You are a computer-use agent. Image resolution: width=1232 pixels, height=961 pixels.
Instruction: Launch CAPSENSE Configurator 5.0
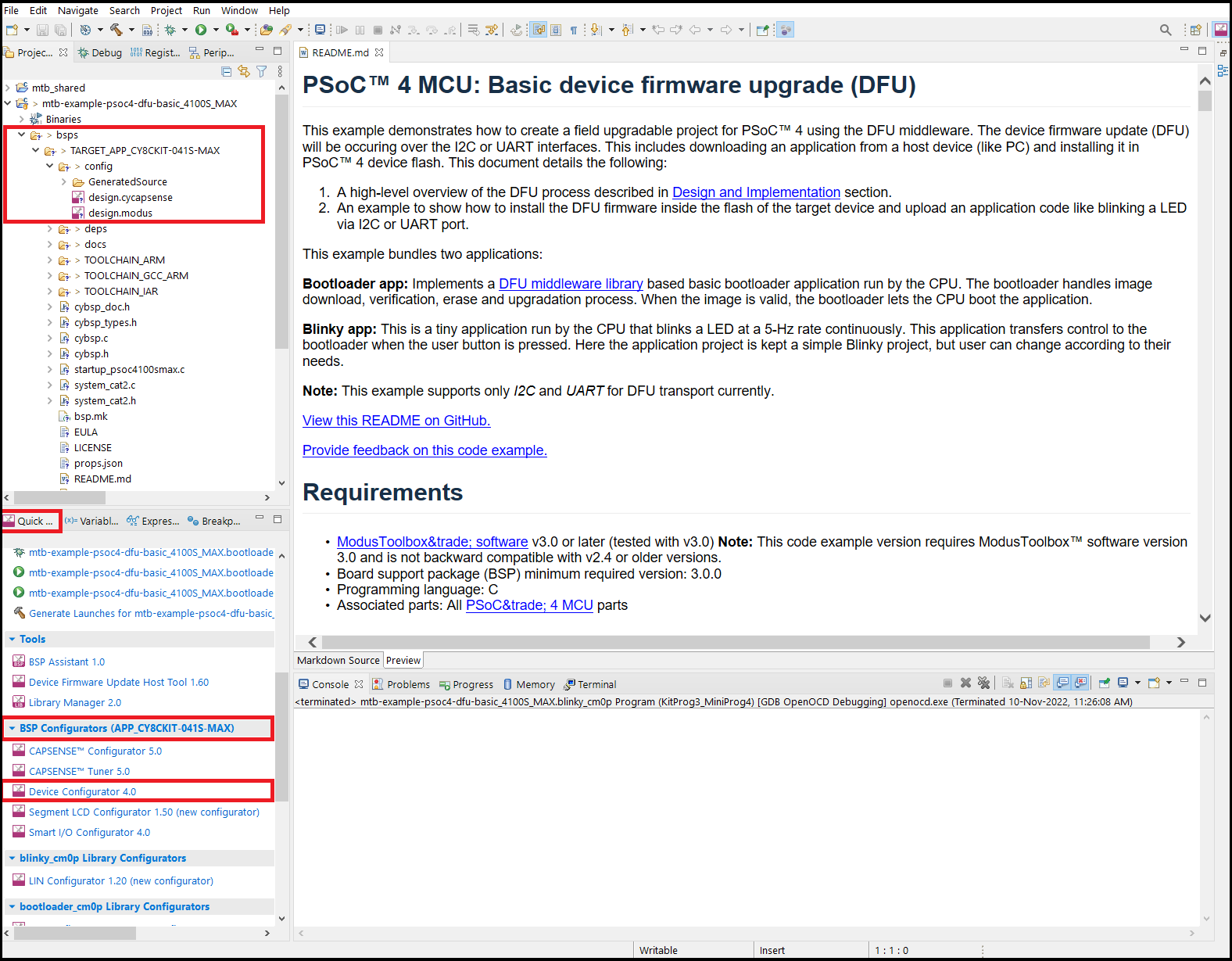pyautogui.click(x=95, y=751)
